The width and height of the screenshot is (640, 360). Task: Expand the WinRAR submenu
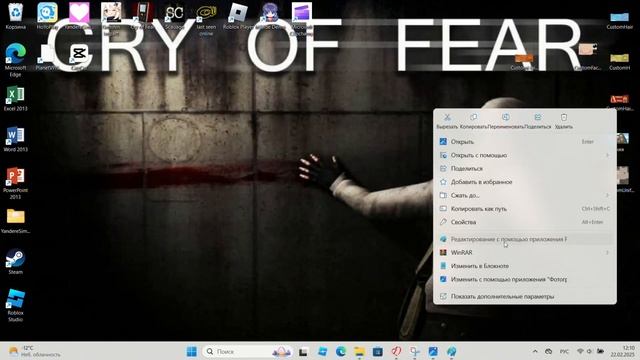[x=524, y=253]
